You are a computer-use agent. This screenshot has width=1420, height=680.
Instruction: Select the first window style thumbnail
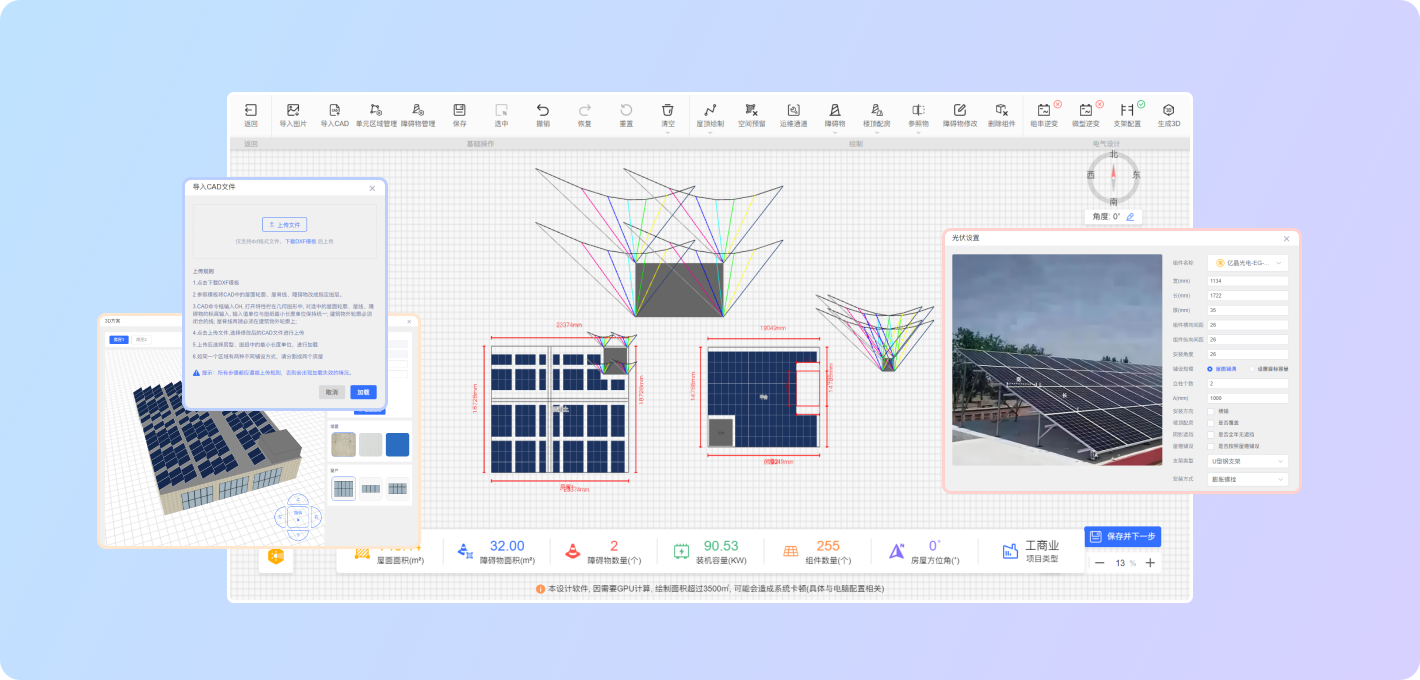(343, 488)
